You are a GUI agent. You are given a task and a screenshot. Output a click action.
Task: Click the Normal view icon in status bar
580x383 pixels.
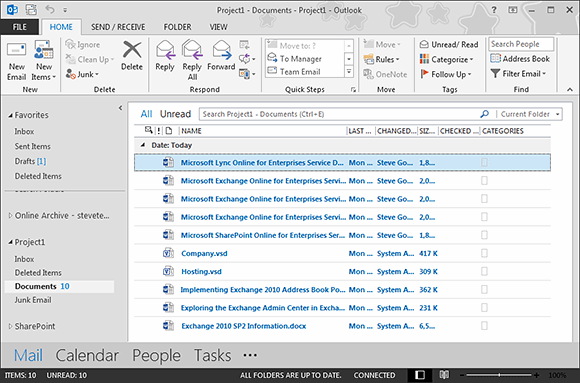420,375
